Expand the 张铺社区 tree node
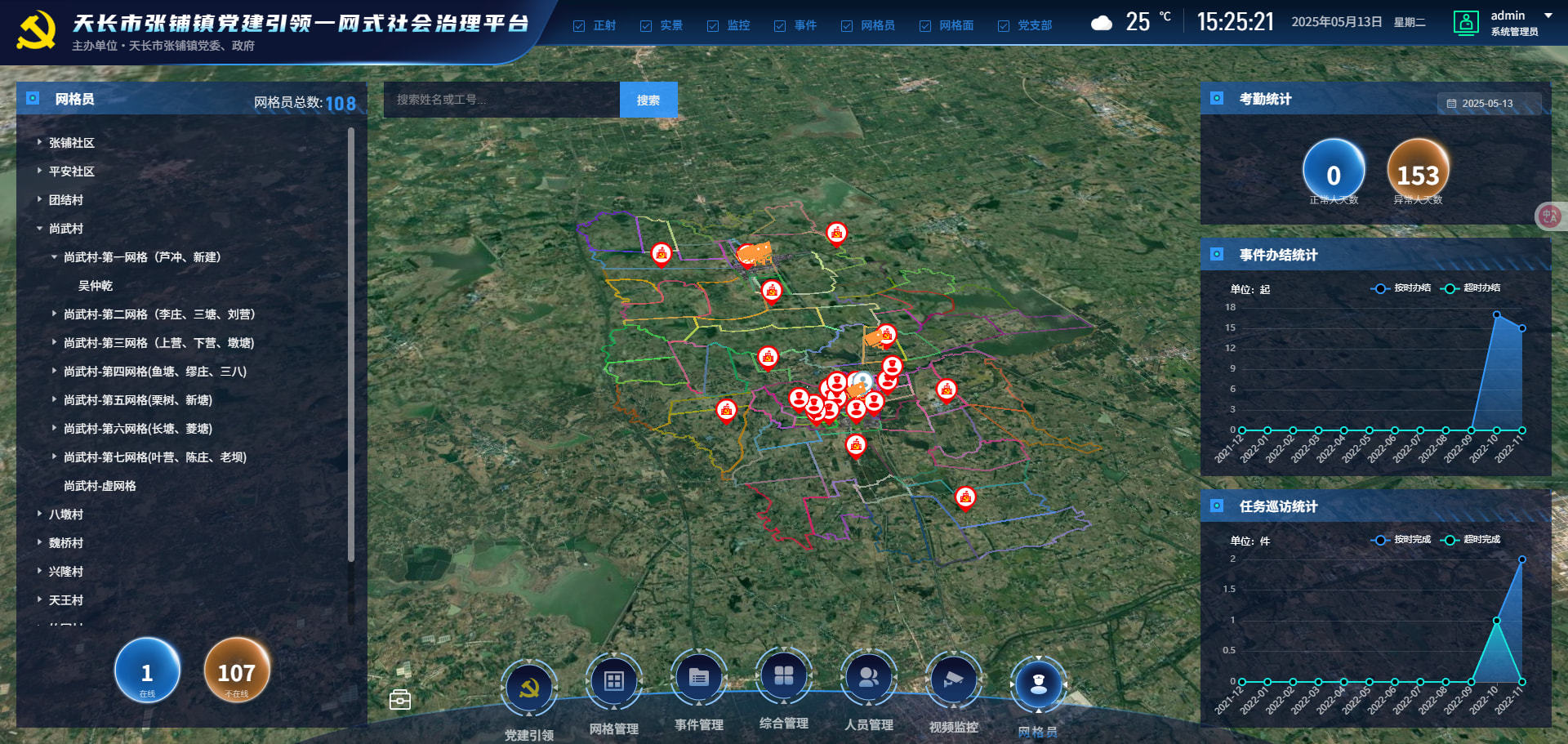The width and height of the screenshot is (1568, 744). coord(39,142)
